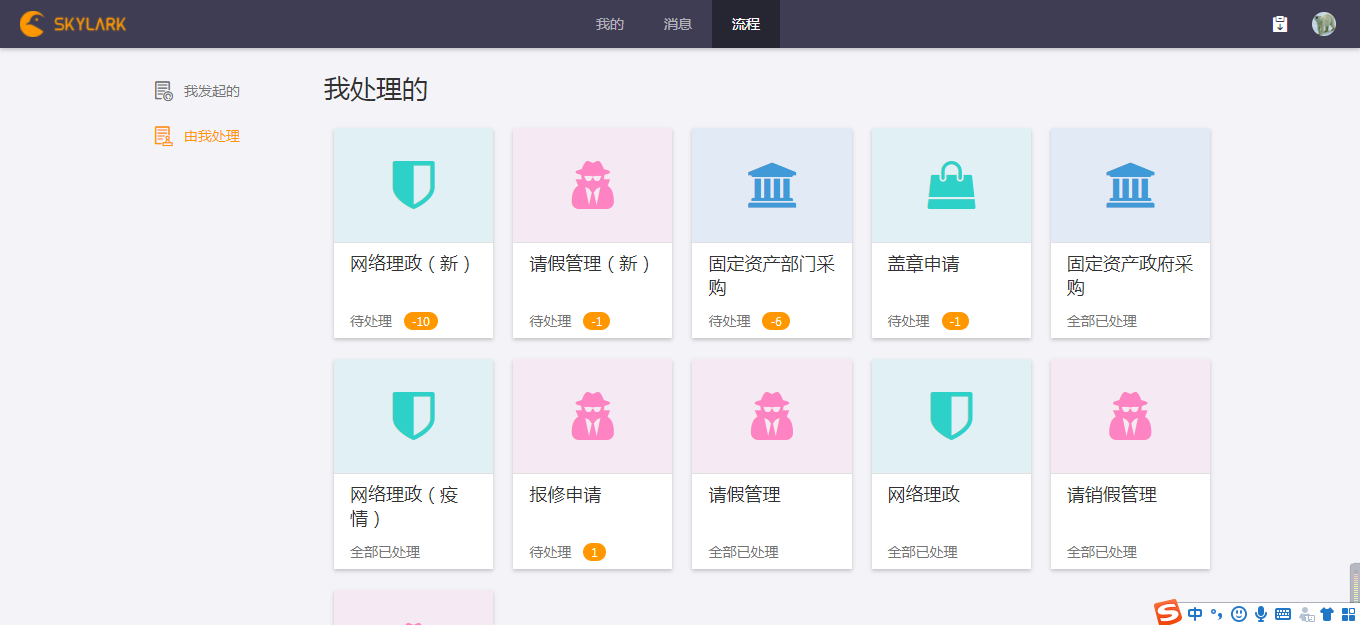Open the 网络理政（疫情）card title
1360x625 pixels.
[x=404, y=507]
